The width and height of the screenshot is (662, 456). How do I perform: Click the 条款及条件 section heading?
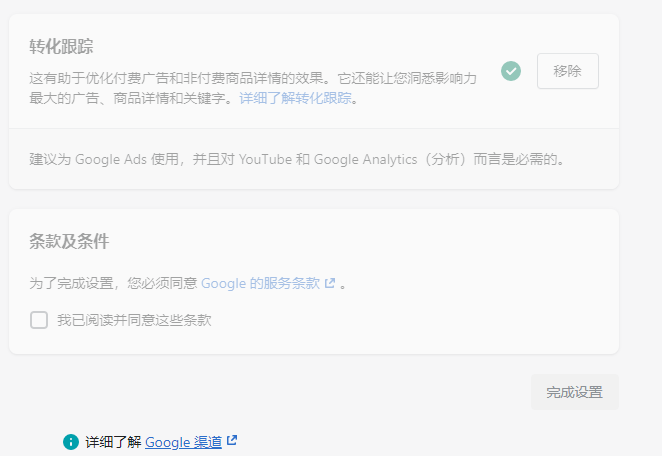(x=69, y=241)
